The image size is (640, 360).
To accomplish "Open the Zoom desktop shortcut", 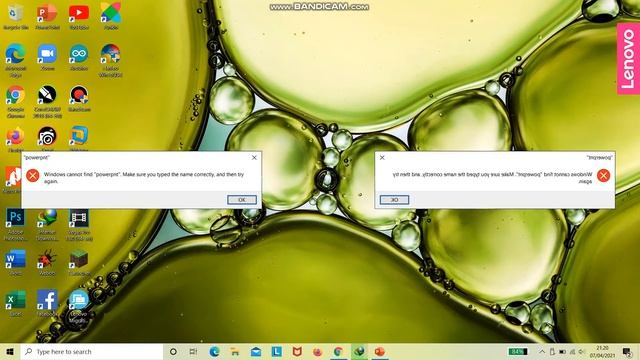I will coord(47,56).
